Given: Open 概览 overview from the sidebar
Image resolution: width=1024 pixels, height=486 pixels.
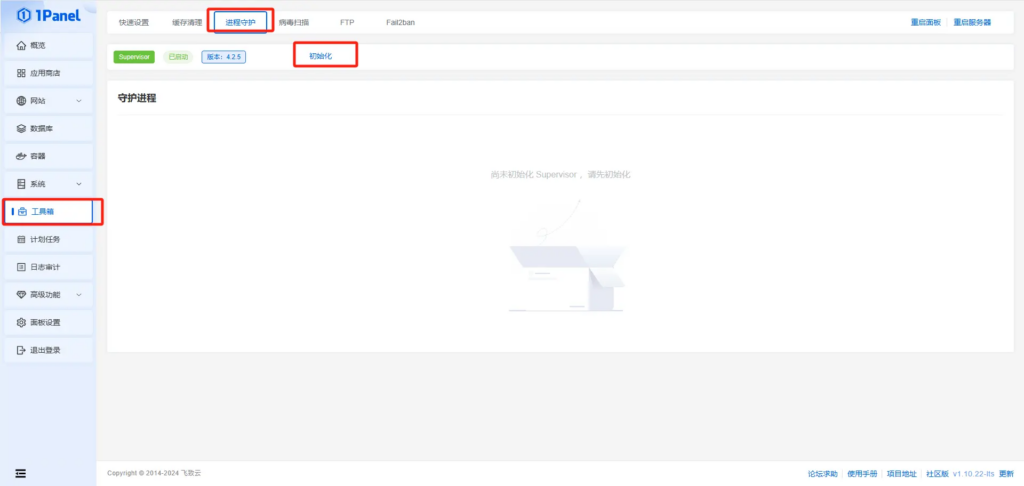Looking at the screenshot, I should 38,45.
